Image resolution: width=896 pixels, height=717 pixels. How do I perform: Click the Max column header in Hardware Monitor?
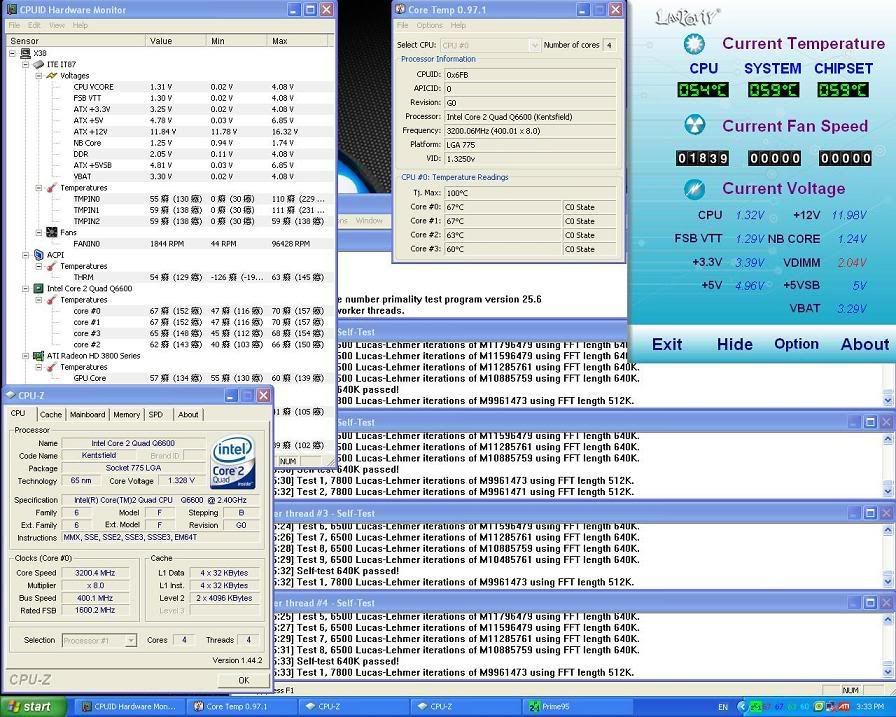[298, 41]
